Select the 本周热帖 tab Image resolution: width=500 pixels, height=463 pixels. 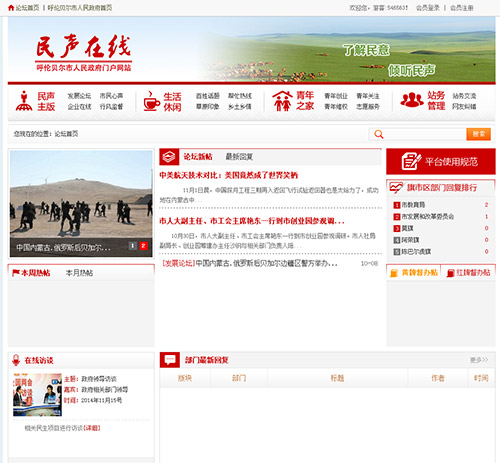click(x=36, y=273)
